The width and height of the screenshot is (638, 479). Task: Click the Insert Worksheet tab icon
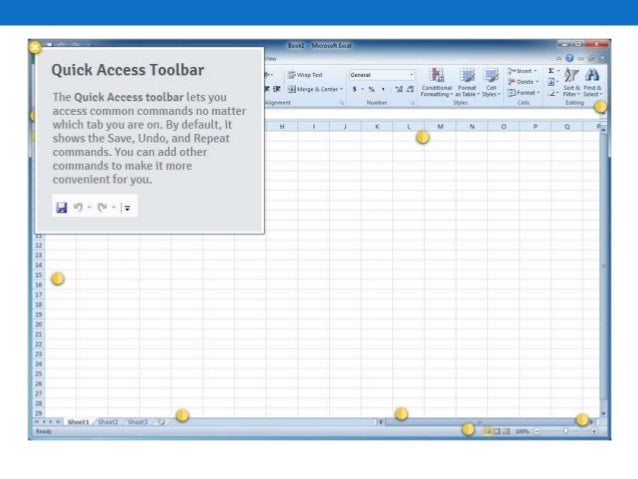click(161, 422)
